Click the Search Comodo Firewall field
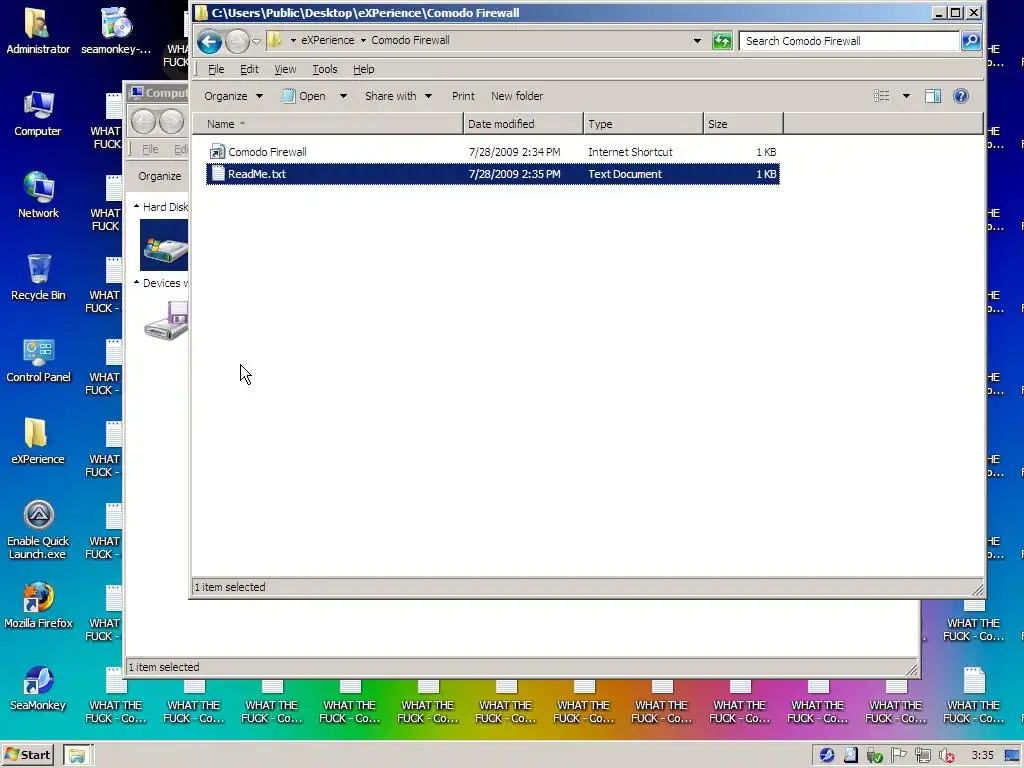The width and height of the screenshot is (1024, 768). click(x=849, y=41)
